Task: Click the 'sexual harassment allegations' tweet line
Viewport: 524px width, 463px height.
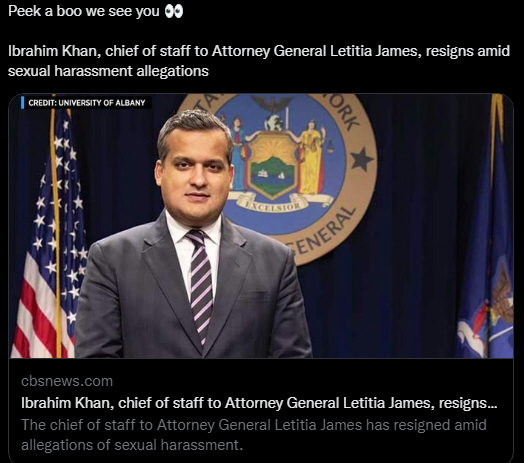Action: (108, 71)
